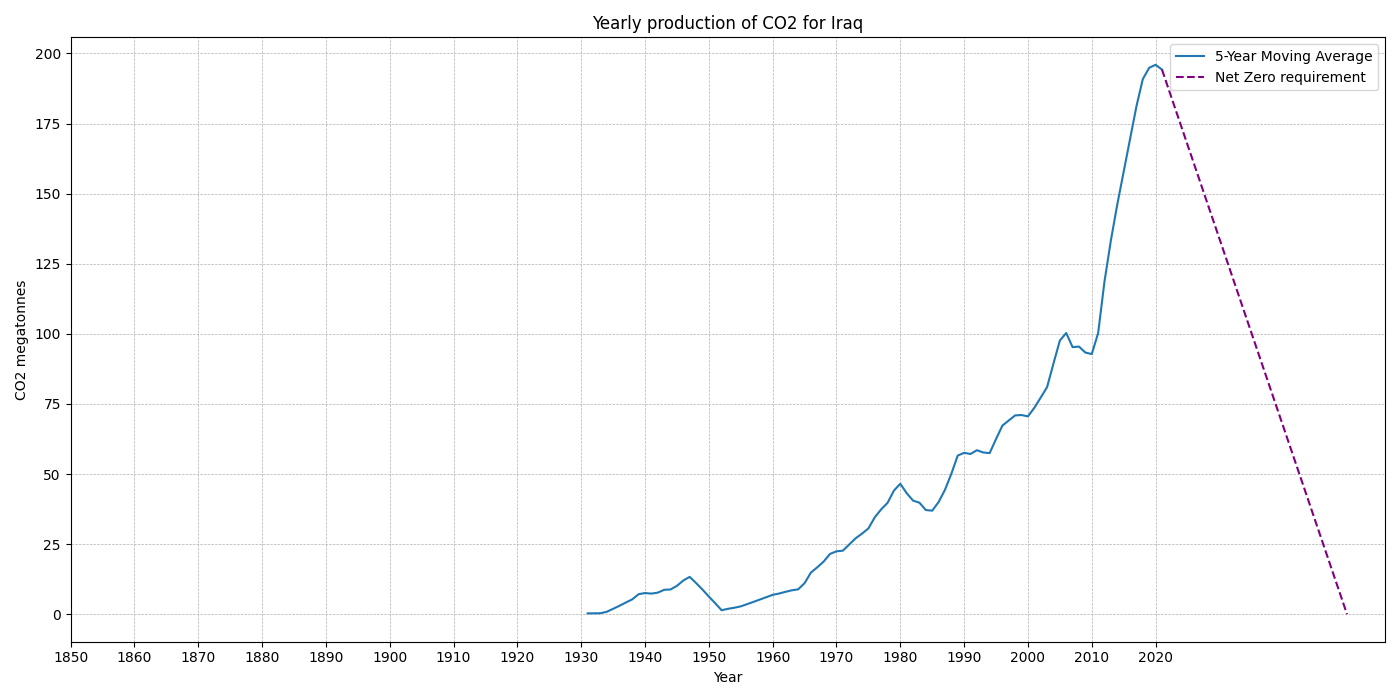Click the x-axis tick label 1980

[x=900, y=658]
